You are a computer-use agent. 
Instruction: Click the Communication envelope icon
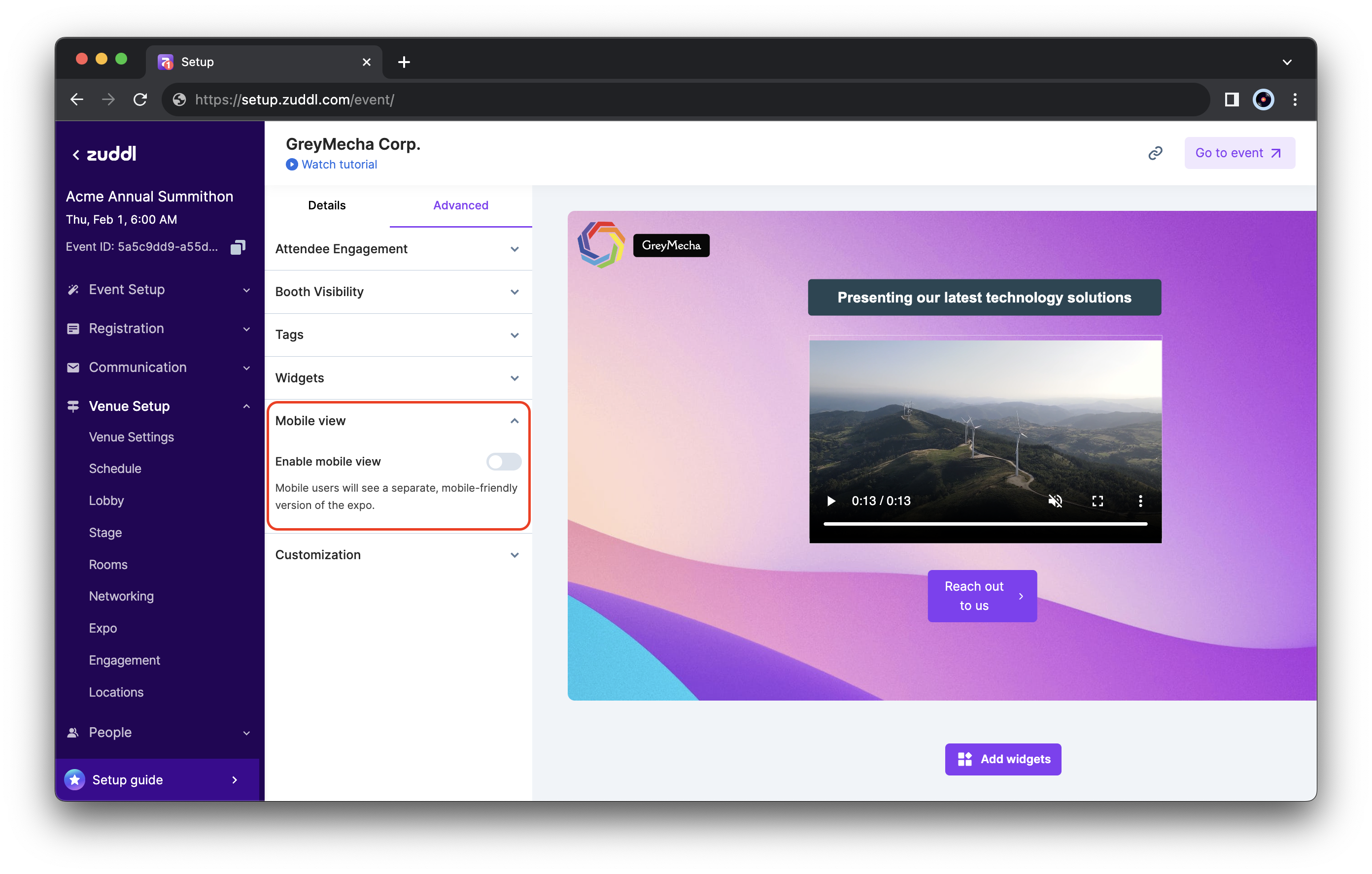click(x=73, y=368)
